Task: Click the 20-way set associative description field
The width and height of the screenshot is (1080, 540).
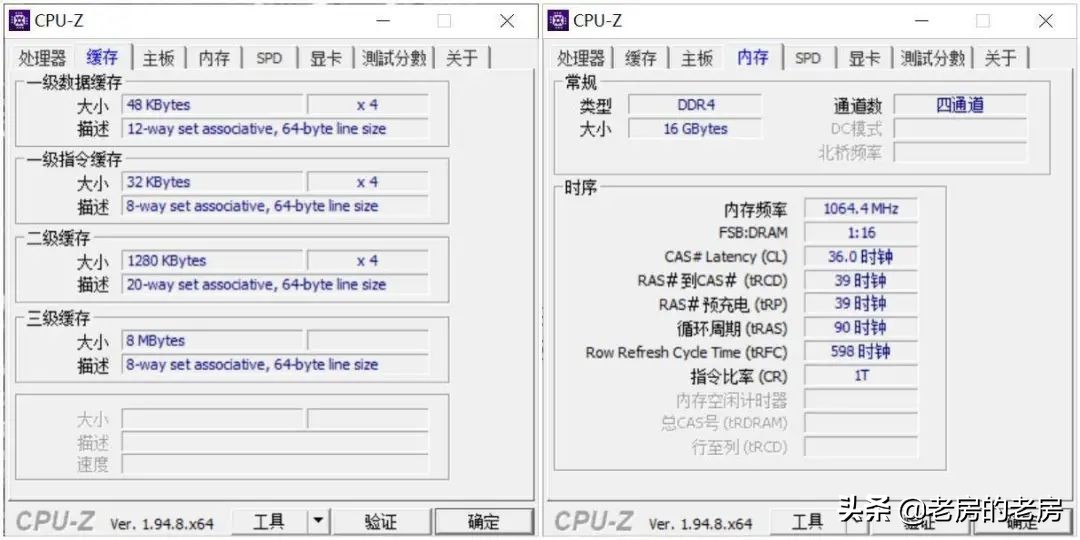Action: click(x=275, y=284)
